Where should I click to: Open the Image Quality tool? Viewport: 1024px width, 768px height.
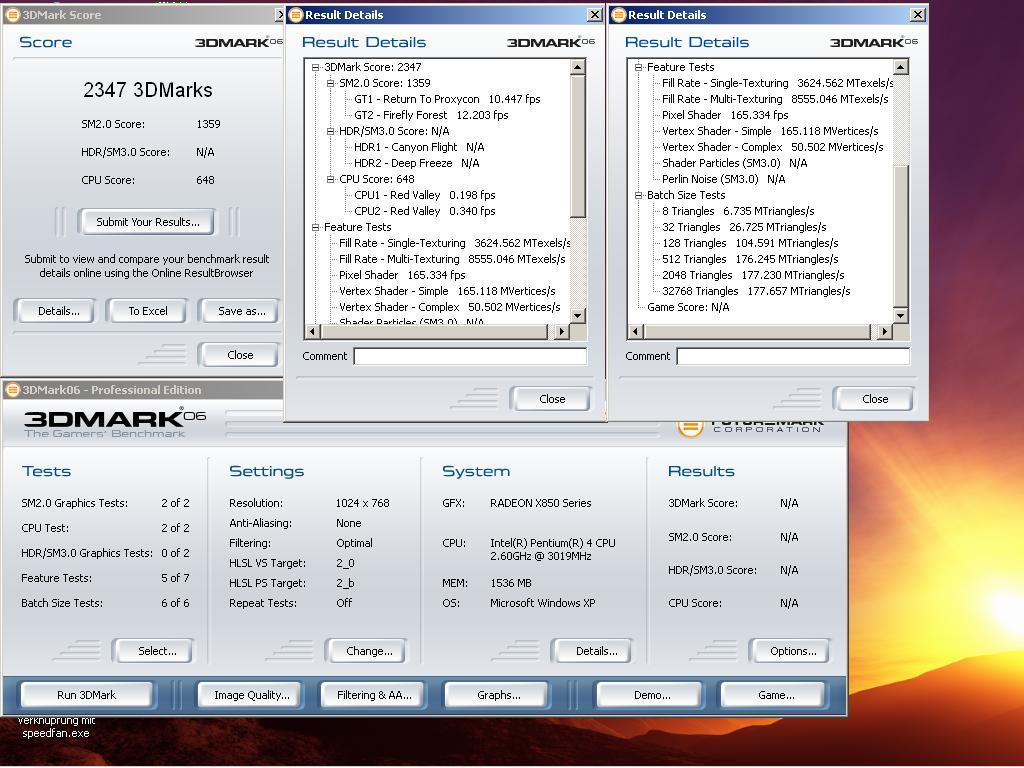pyautogui.click(x=251, y=695)
